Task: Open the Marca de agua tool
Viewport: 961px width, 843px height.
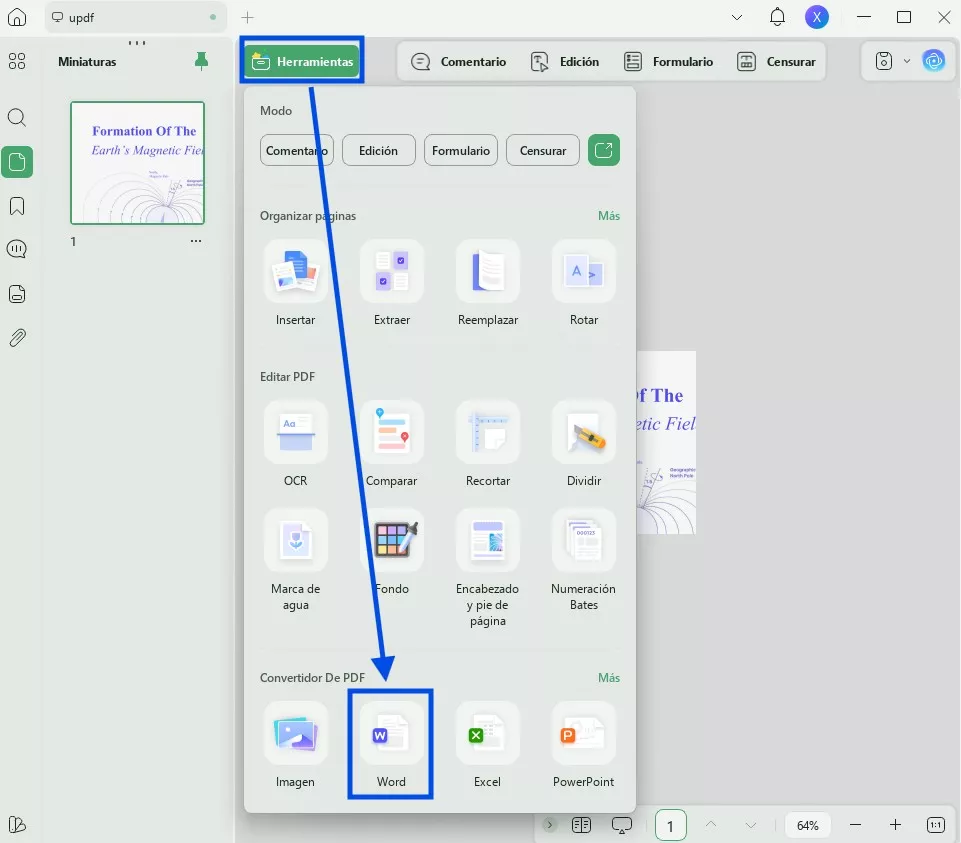Action: (295, 560)
